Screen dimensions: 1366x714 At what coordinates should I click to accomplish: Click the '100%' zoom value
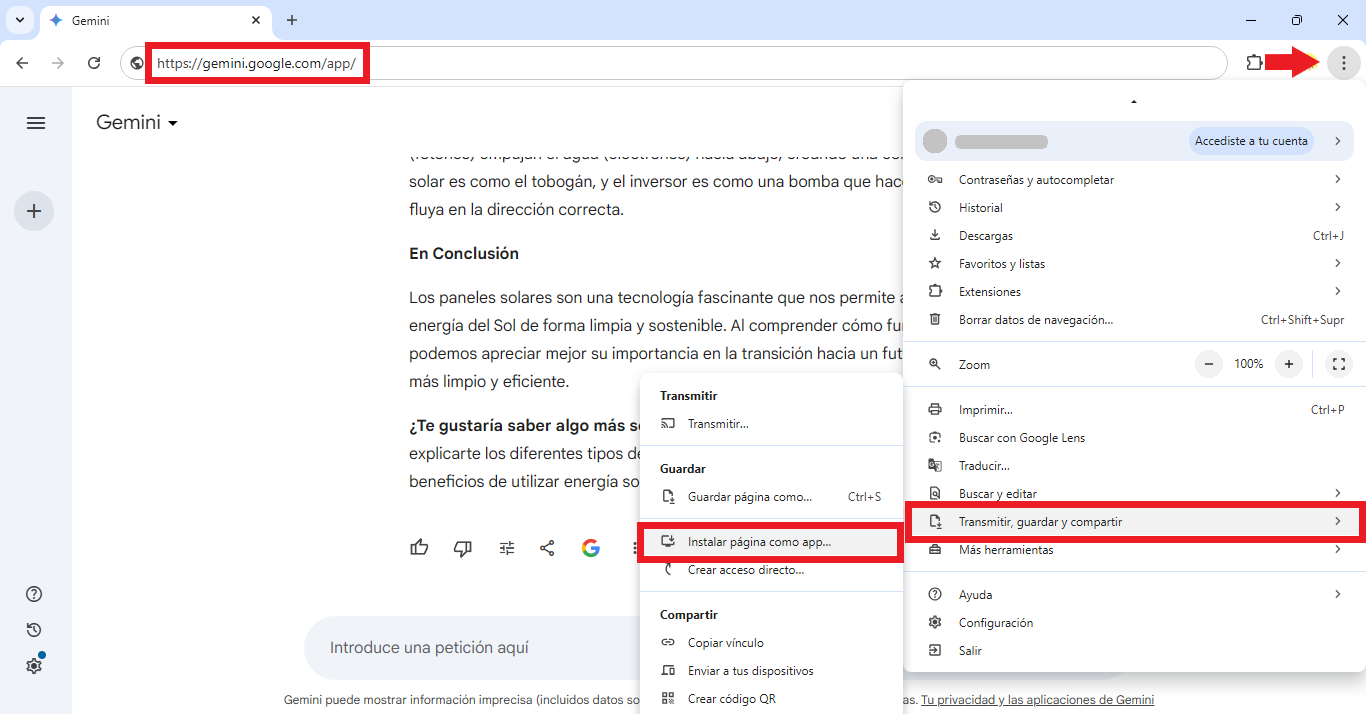[1248, 364]
